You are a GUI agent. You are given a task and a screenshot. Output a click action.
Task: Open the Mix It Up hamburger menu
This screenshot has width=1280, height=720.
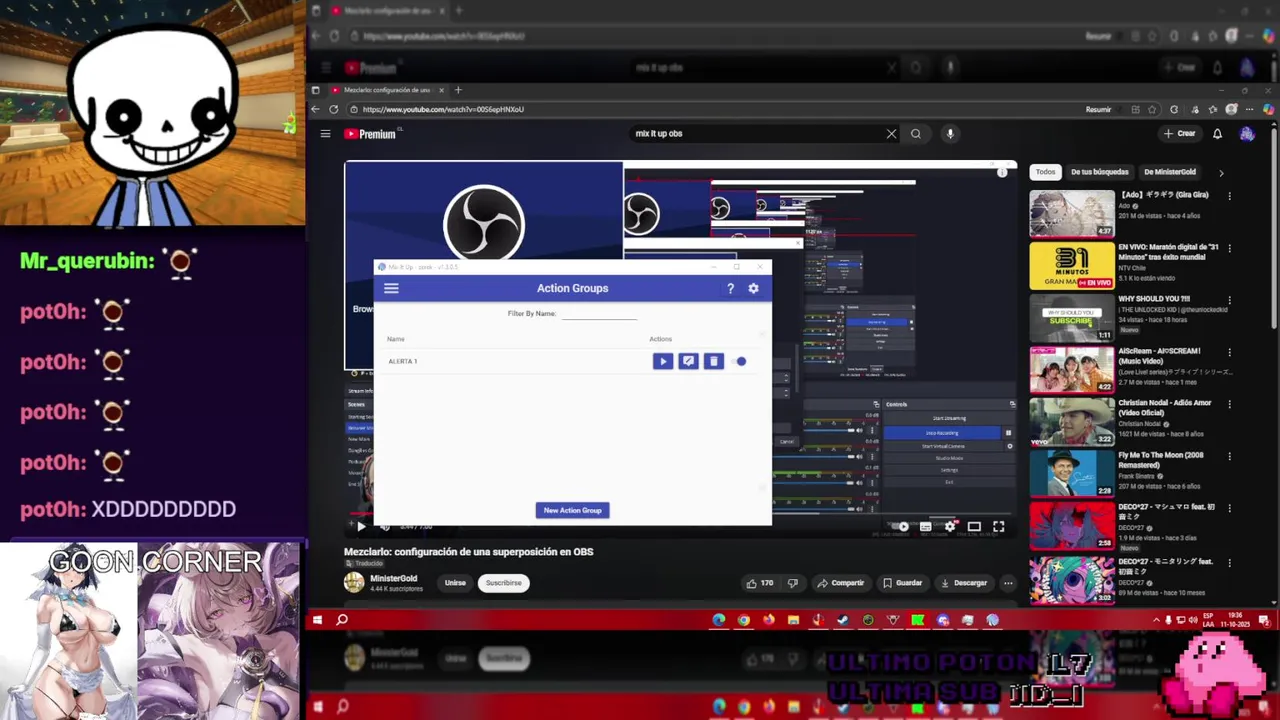(x=391, y=288)
